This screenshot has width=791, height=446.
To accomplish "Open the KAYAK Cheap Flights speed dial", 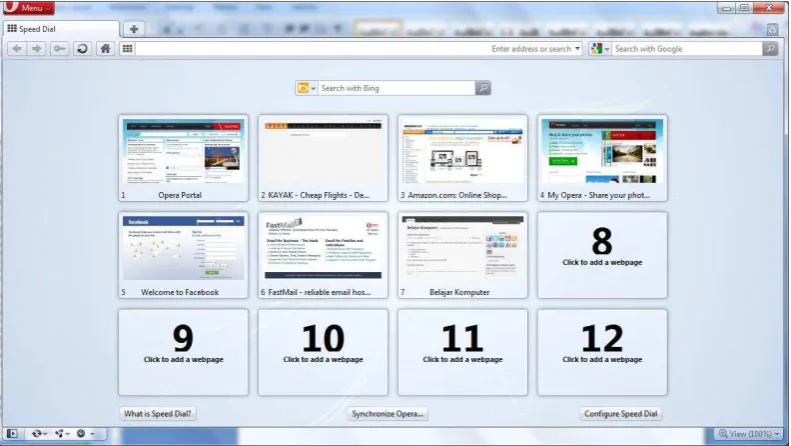I will coord(323,158).
